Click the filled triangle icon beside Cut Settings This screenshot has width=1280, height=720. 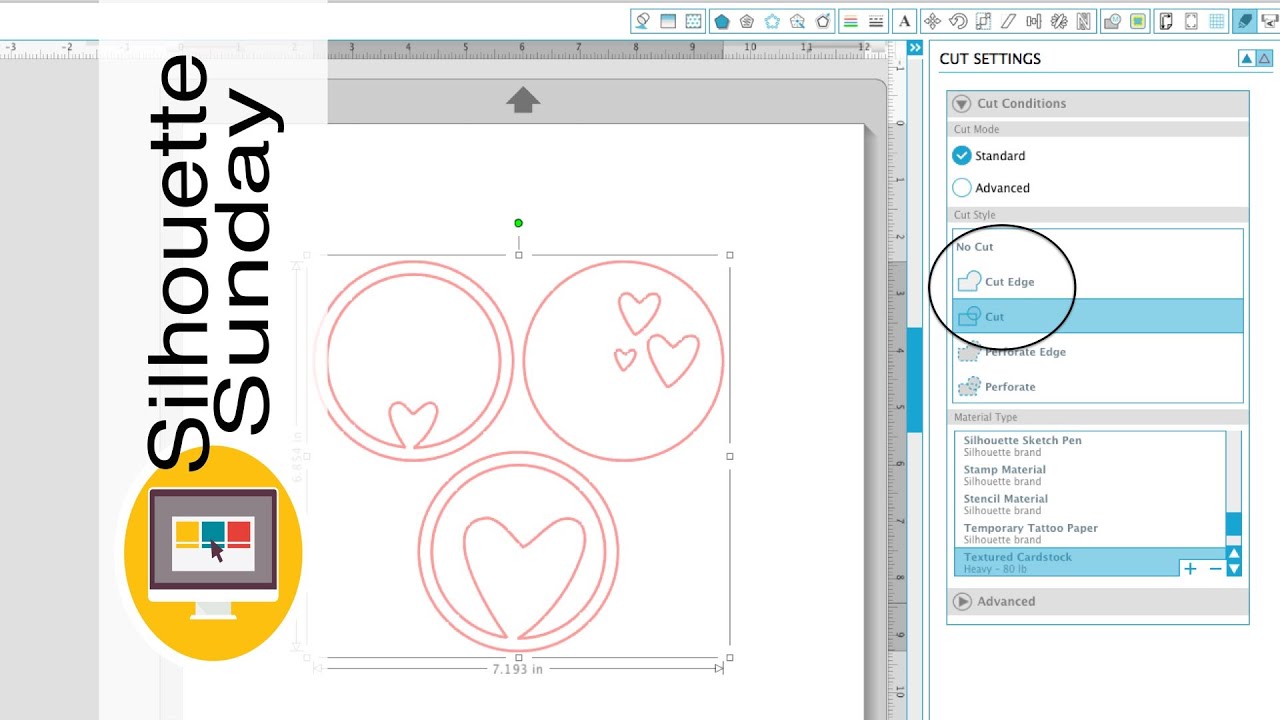click(1246, 59)
